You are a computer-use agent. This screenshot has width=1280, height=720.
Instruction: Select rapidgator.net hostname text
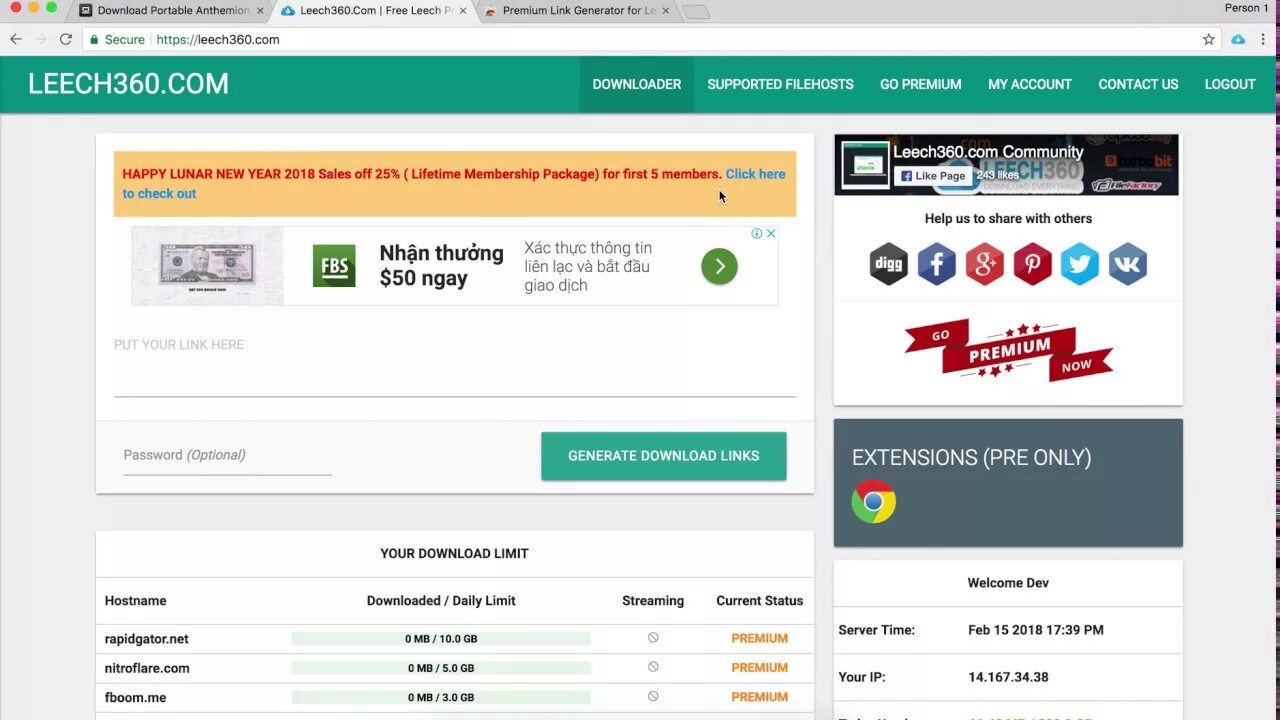click(147, 638)
